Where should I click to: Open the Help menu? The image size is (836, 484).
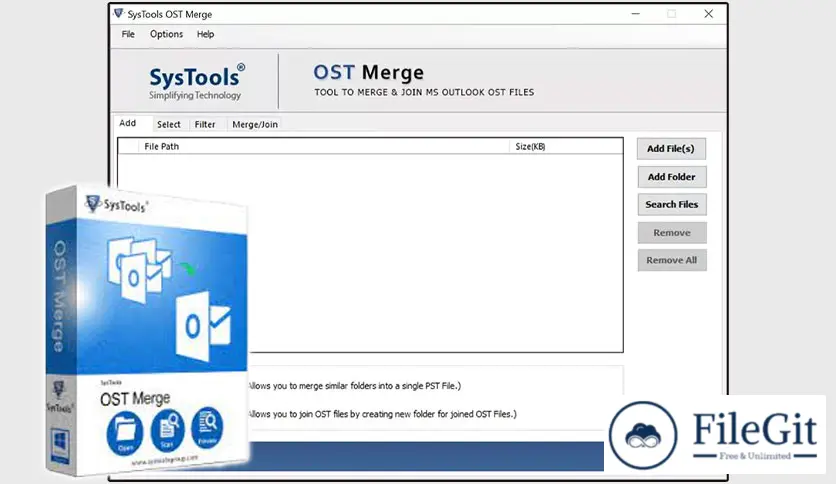point(205,34)
